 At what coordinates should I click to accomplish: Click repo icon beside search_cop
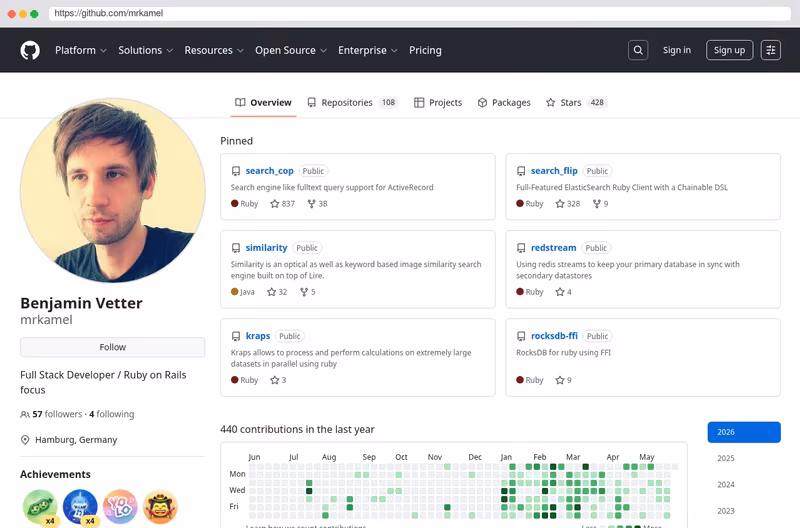click(x=236, y=171)
